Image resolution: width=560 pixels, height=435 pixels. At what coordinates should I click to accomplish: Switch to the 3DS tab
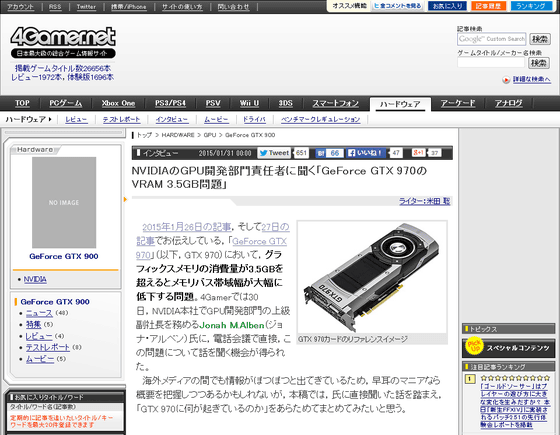pyautogui.click(x=285, y=103)
